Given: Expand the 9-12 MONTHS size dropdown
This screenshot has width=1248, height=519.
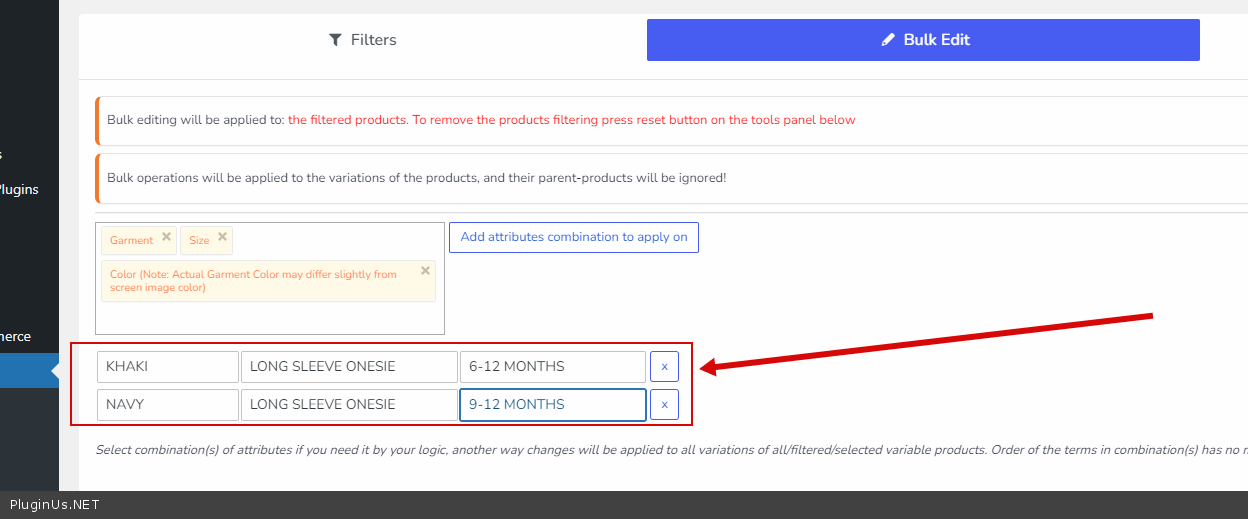Looking at the screenshot, I should coord(552,405).
